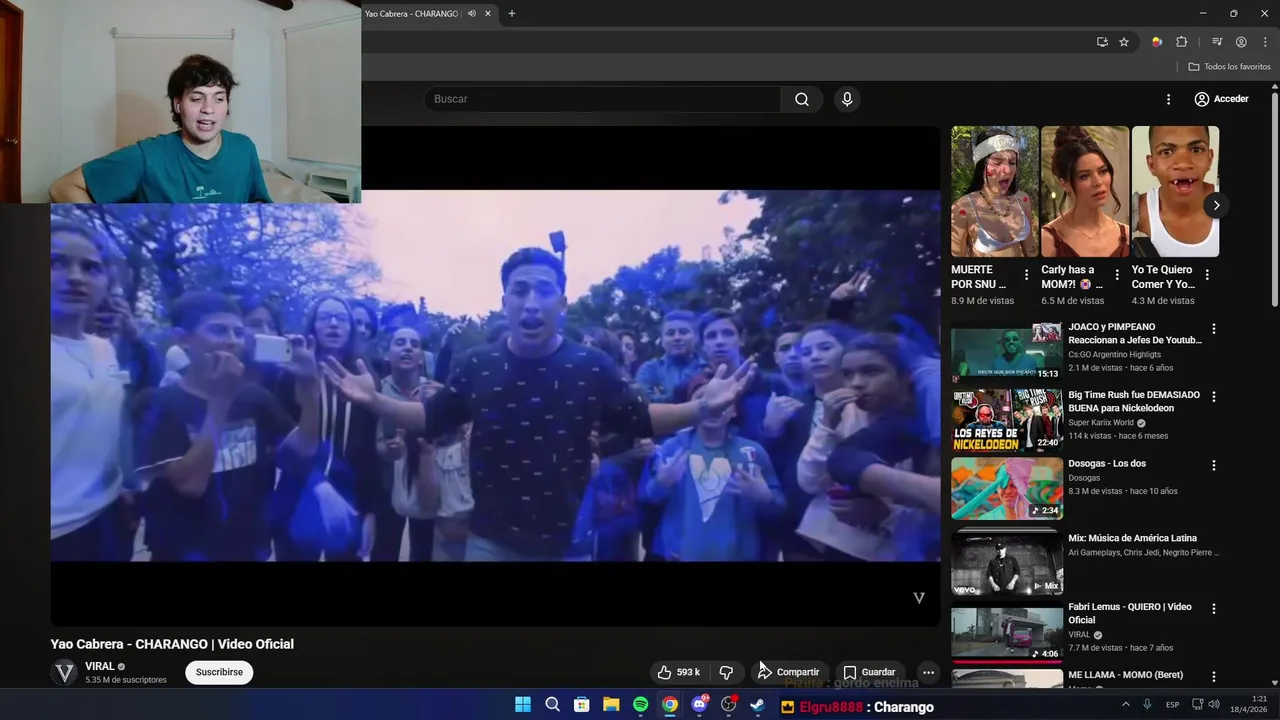The width and height of the screenshot is (1280, 720).
Task: Dislike the video with thumbs-down icon
Action: (x=726, y=672)
